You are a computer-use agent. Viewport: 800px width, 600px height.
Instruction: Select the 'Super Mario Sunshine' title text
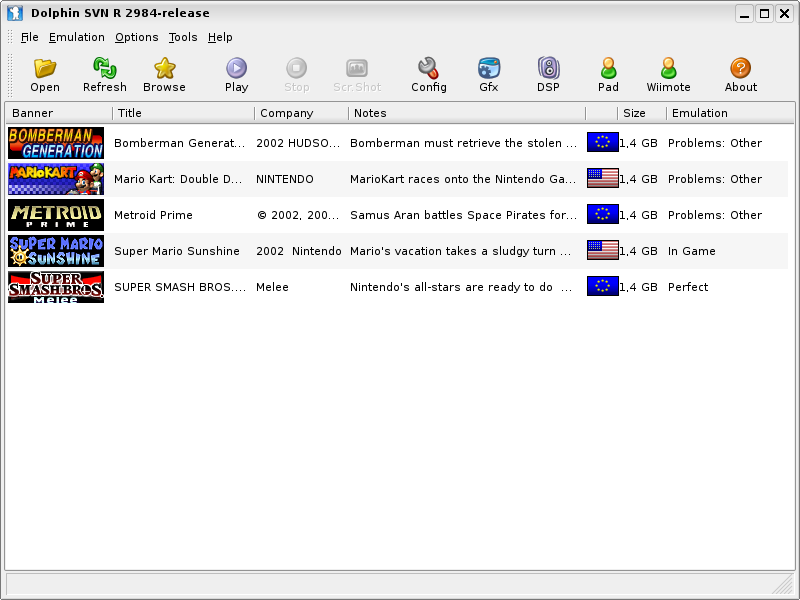click(177, 251)
